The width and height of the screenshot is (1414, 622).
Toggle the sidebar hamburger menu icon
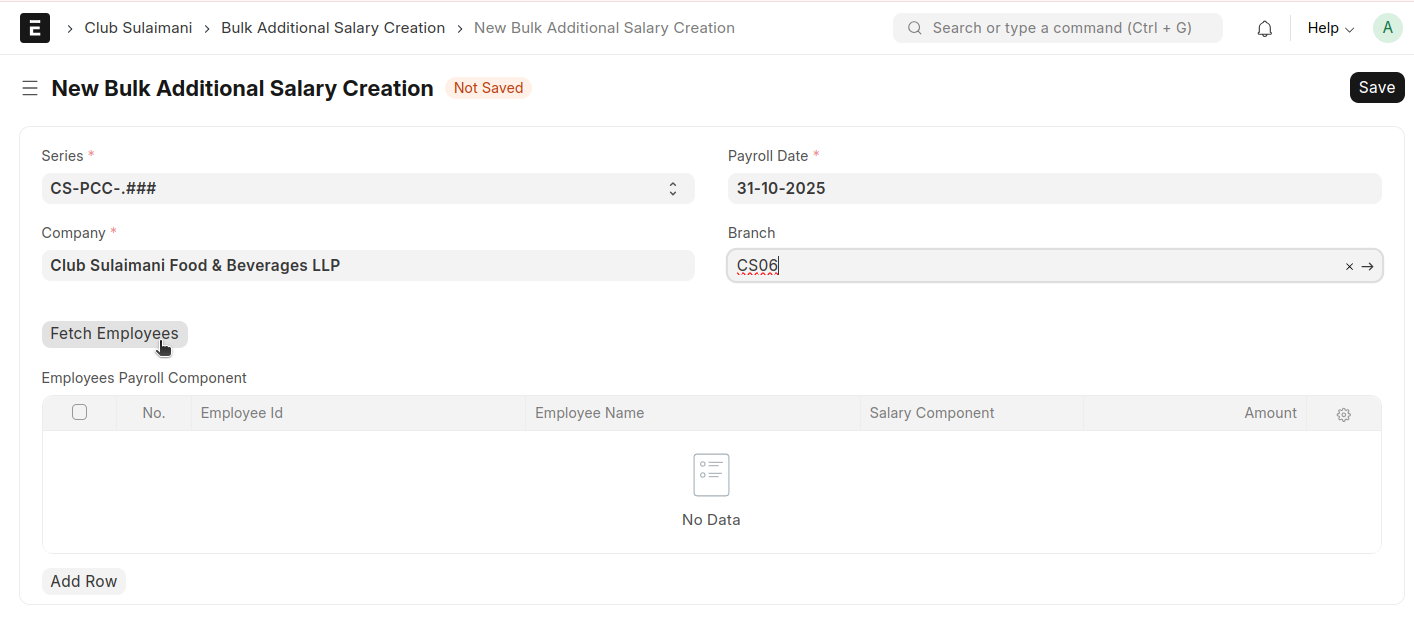tap(30, 89)
